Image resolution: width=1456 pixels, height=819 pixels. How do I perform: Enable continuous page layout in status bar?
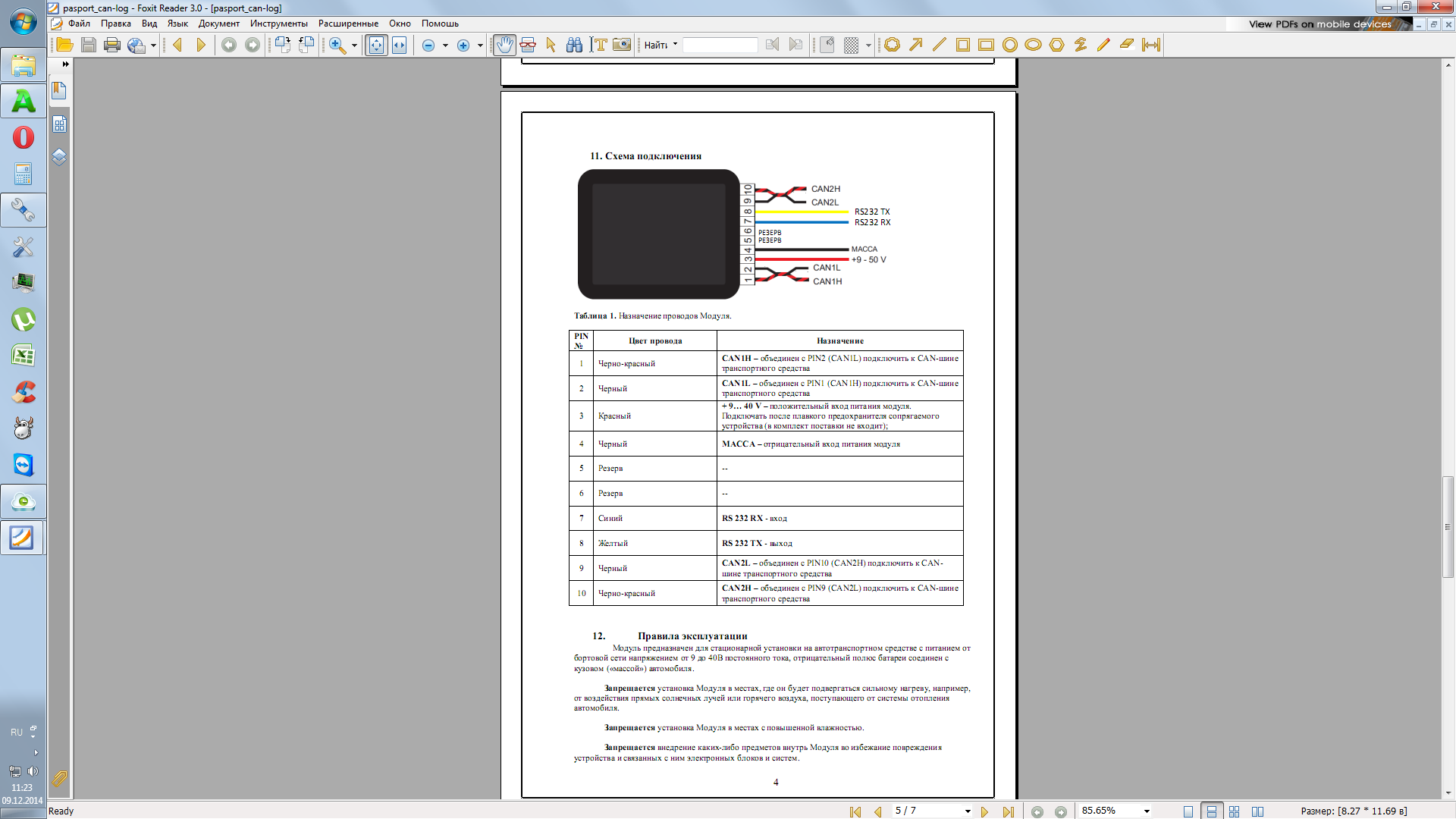click(x=1212, y=811)
